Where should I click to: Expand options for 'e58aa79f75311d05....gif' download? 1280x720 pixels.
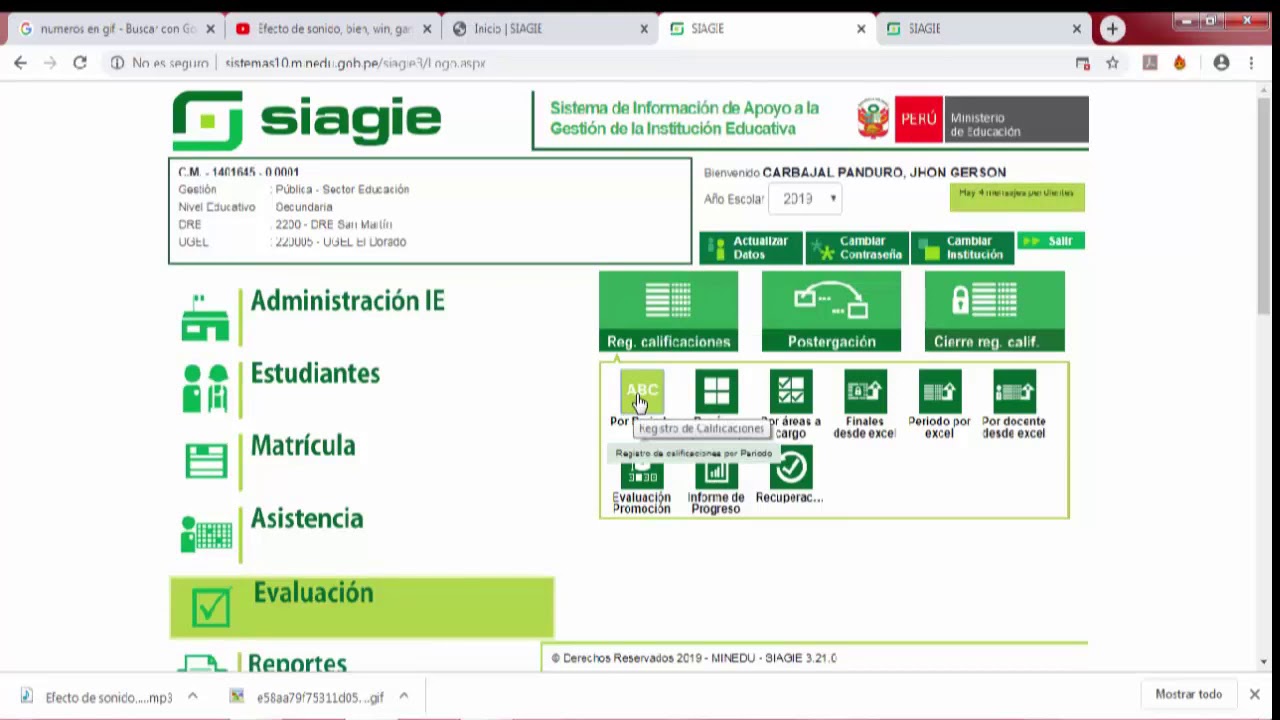point(404,697)
